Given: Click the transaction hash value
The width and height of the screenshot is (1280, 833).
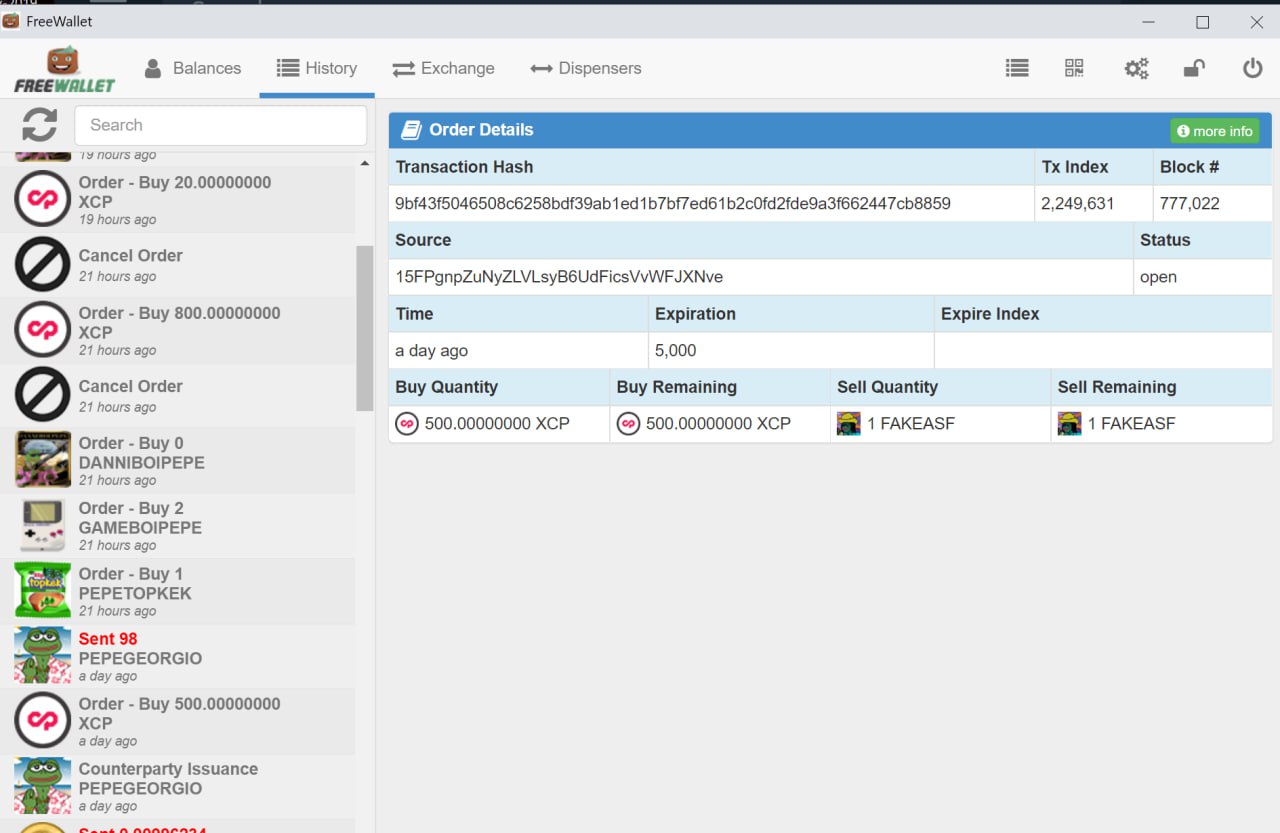Looking at the screenshot, I should 673,203.
